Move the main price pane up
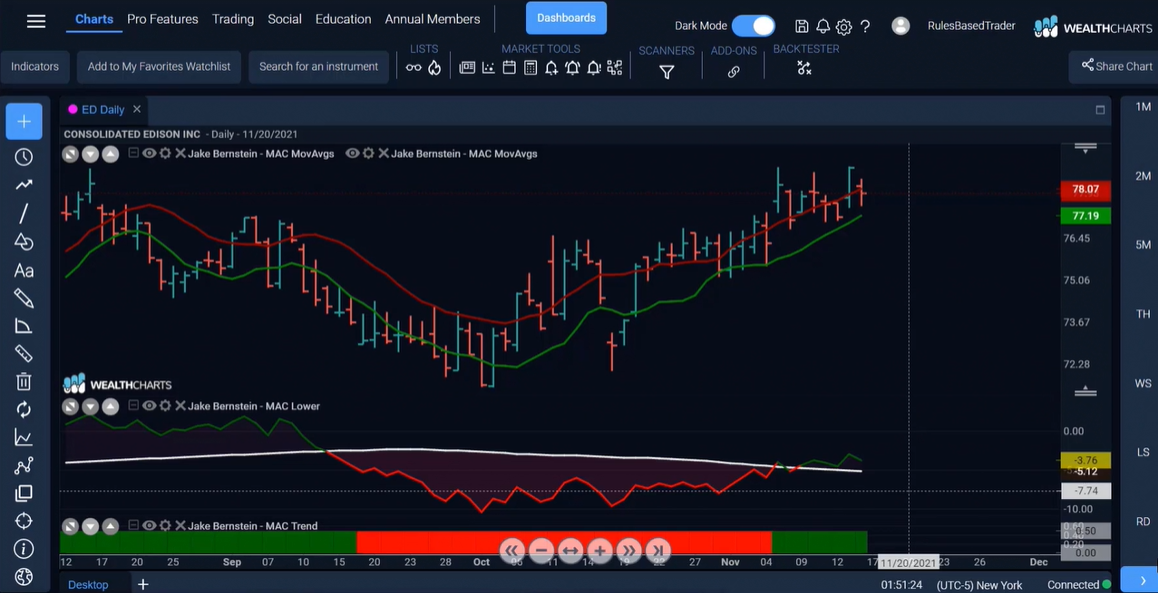This screenshot has height=593, width=1158. click(x=110, y=154)
